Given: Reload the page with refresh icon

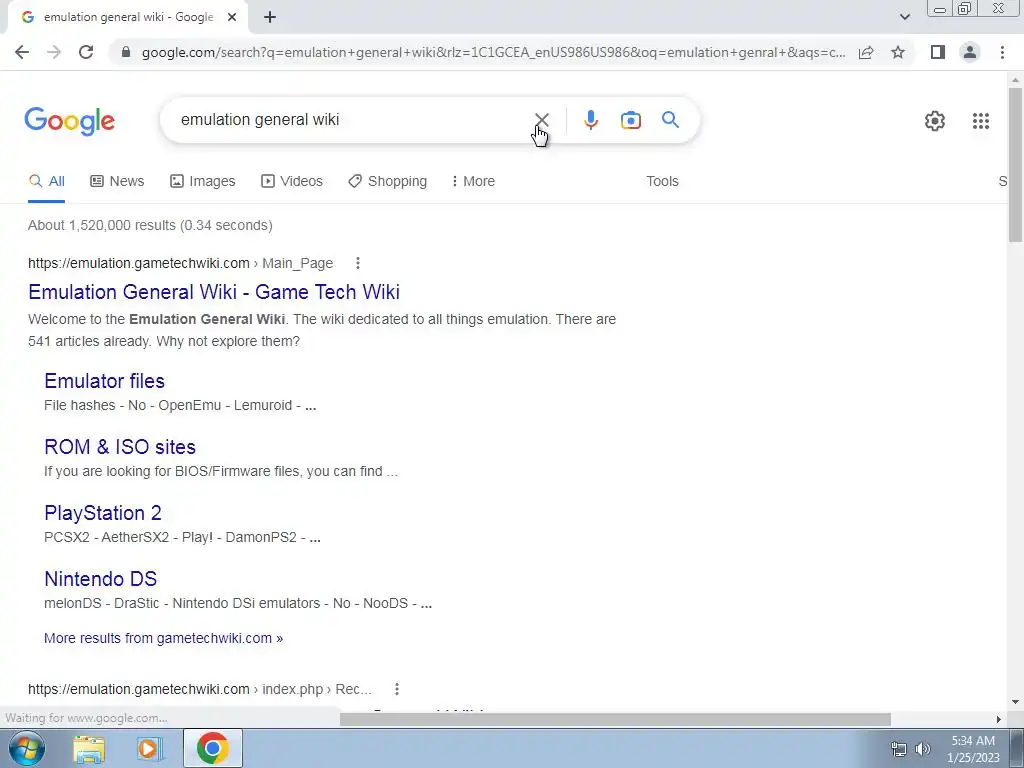Looking at the screenshot, I should coord(86,52).
